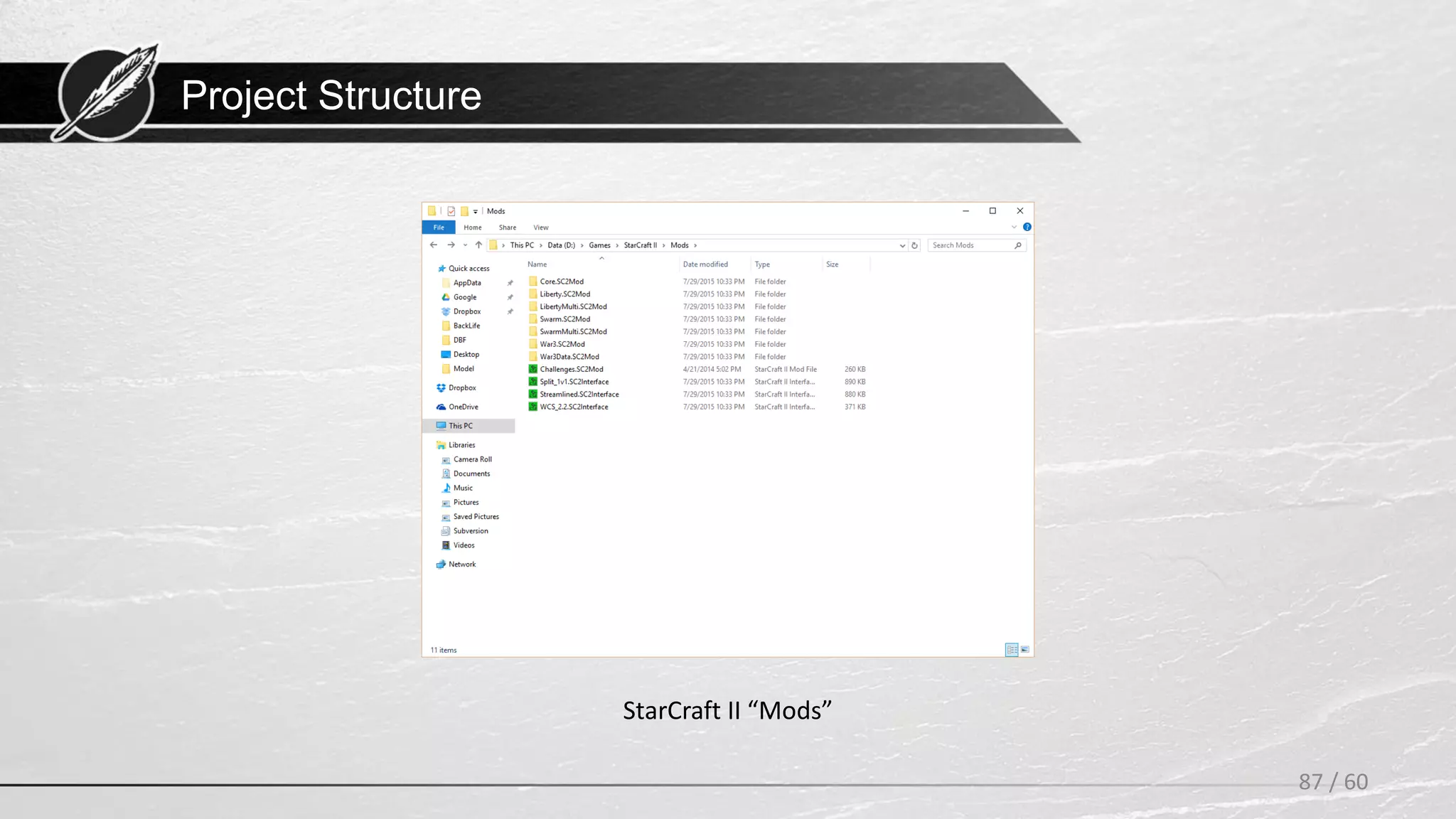Select the Streamlined.SC2Interface file icon
1456x819 pixels.
(533, 395)
